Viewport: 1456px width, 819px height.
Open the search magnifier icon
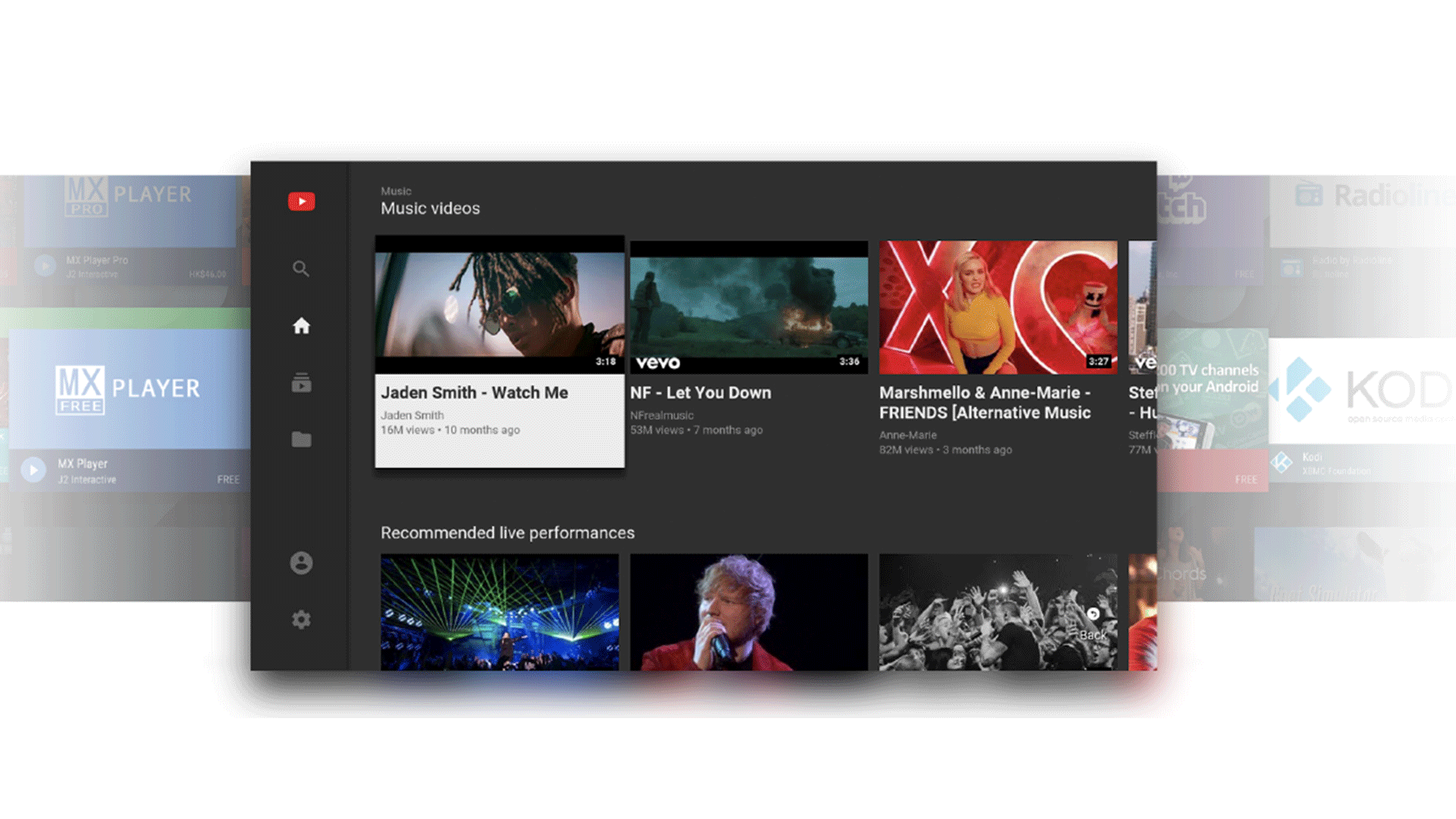(301, 268)
